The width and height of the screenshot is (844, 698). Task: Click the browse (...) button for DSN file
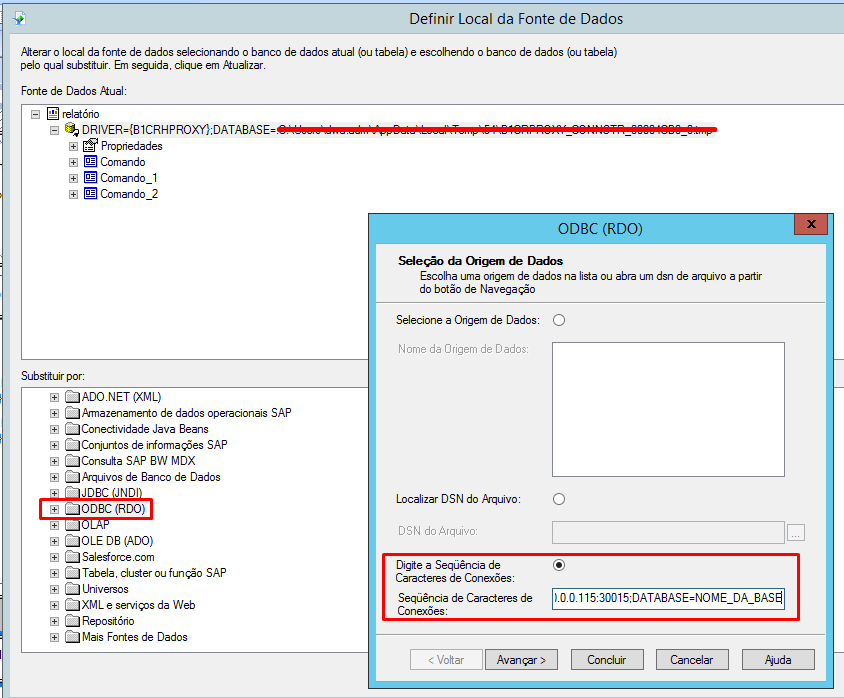coord(796,532)
